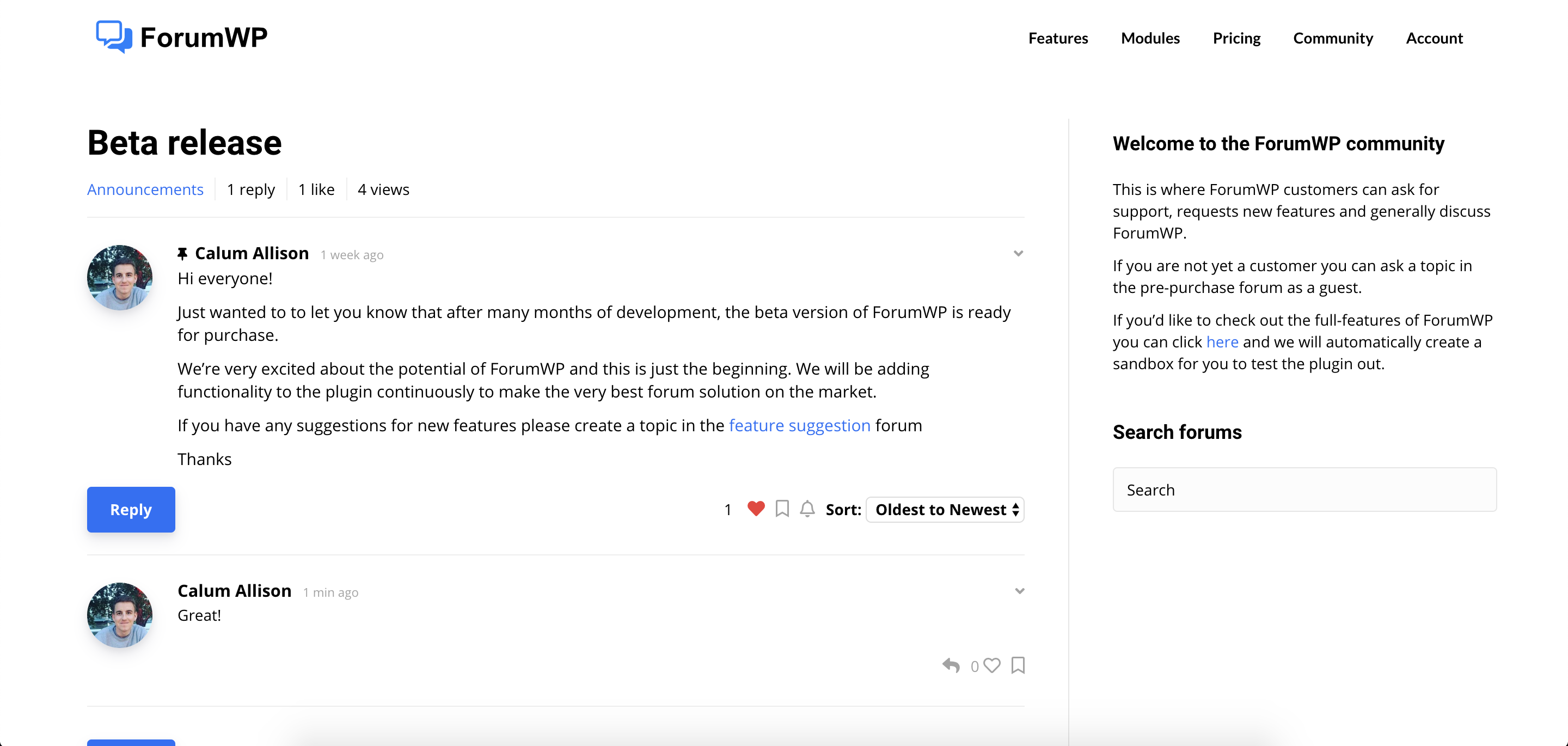Open the Announcements forum link

point(145,189)
